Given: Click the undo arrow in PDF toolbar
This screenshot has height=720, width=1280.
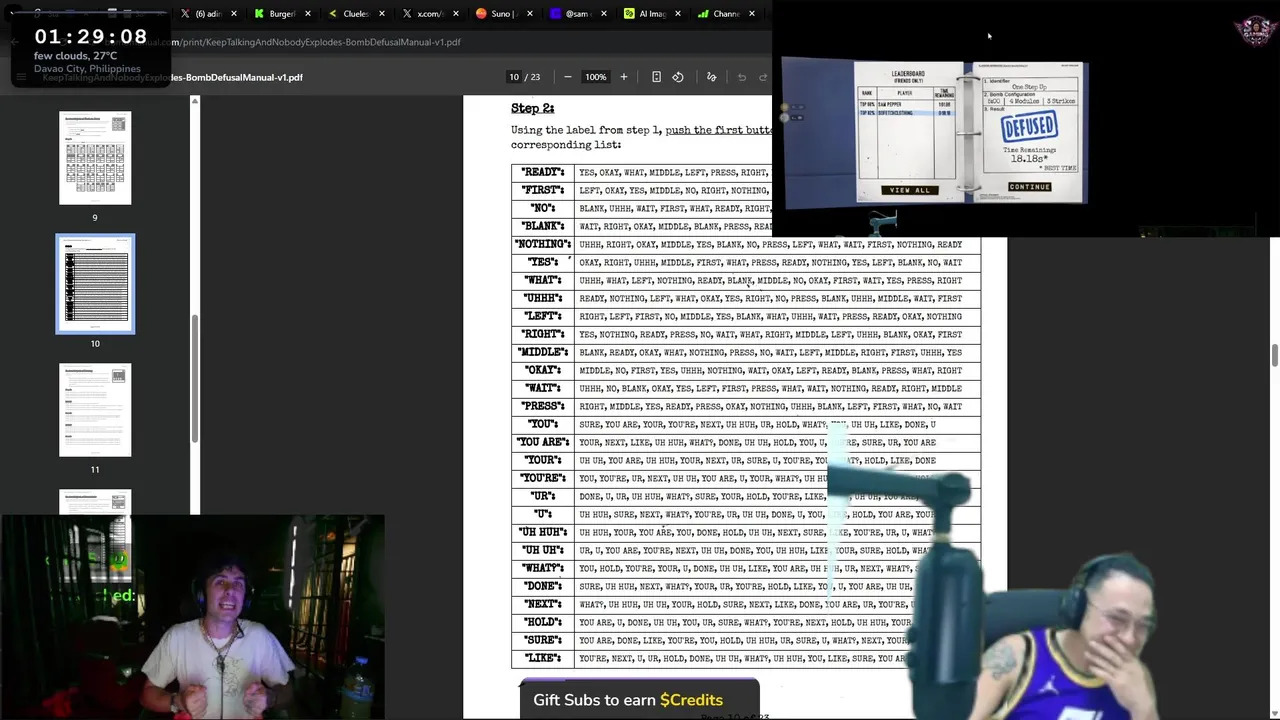Looking at the screenshot, I should (x=742, y=77).
